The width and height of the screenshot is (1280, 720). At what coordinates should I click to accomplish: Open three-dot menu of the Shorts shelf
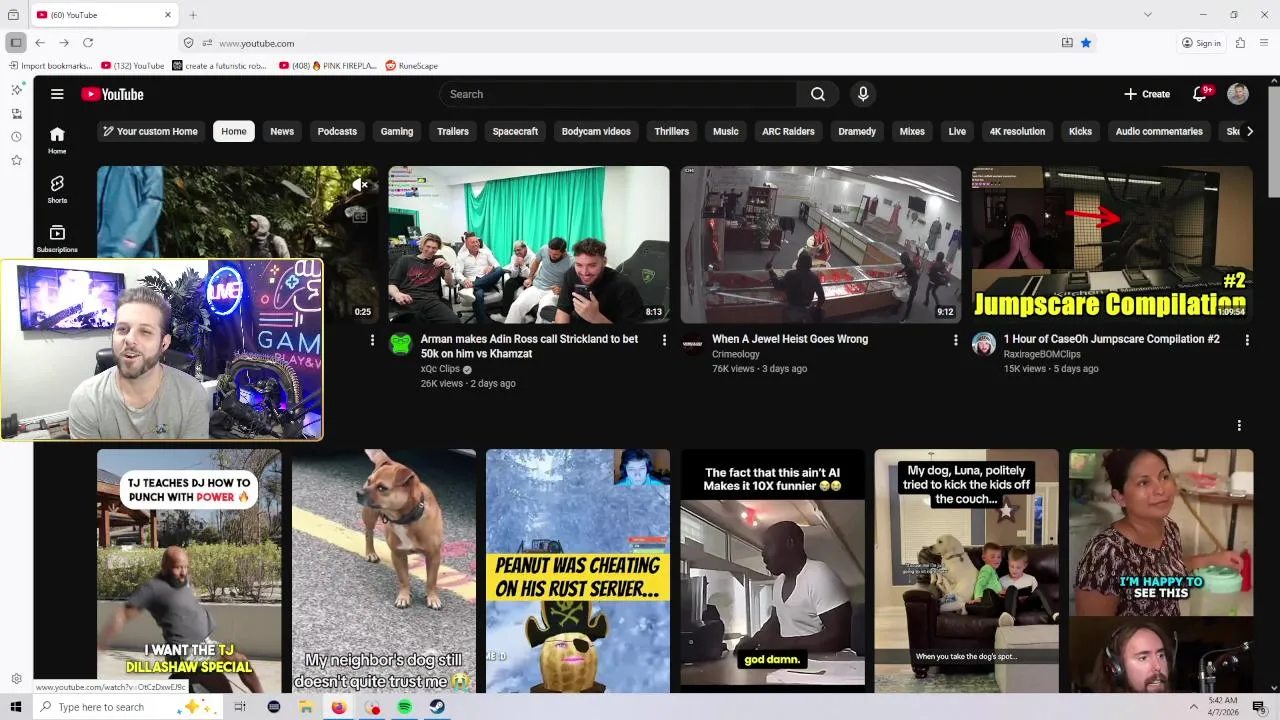click(1239, 425)
